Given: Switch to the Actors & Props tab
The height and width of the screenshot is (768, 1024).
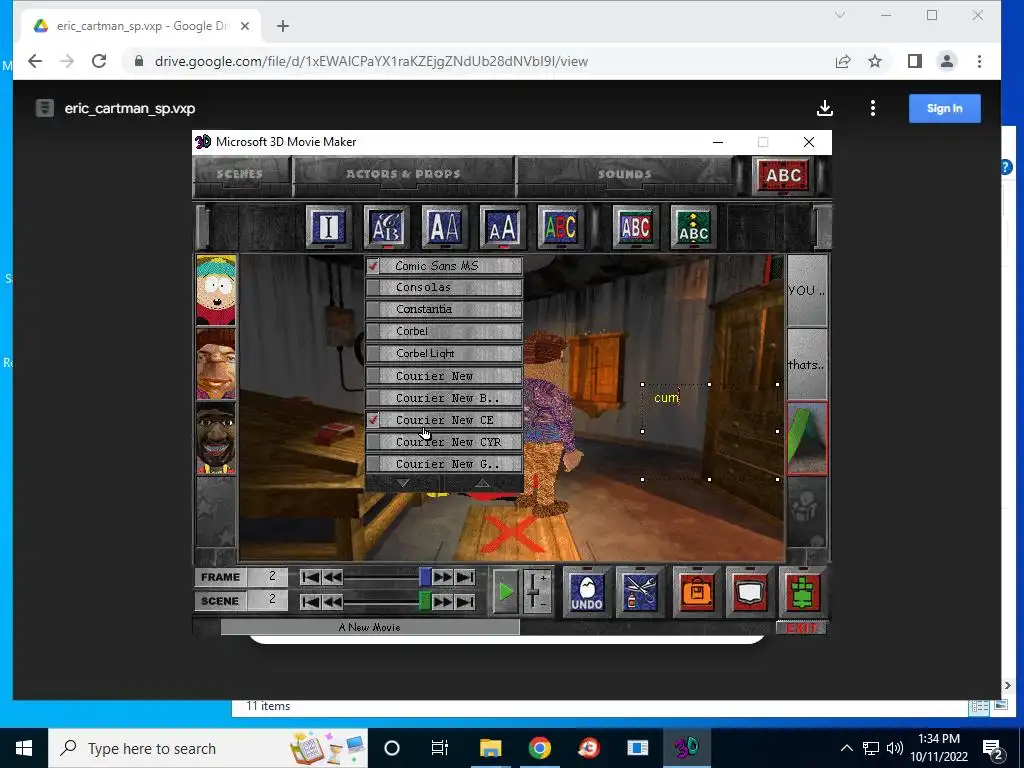Looking at the screenshot, I should coord(403,174).
